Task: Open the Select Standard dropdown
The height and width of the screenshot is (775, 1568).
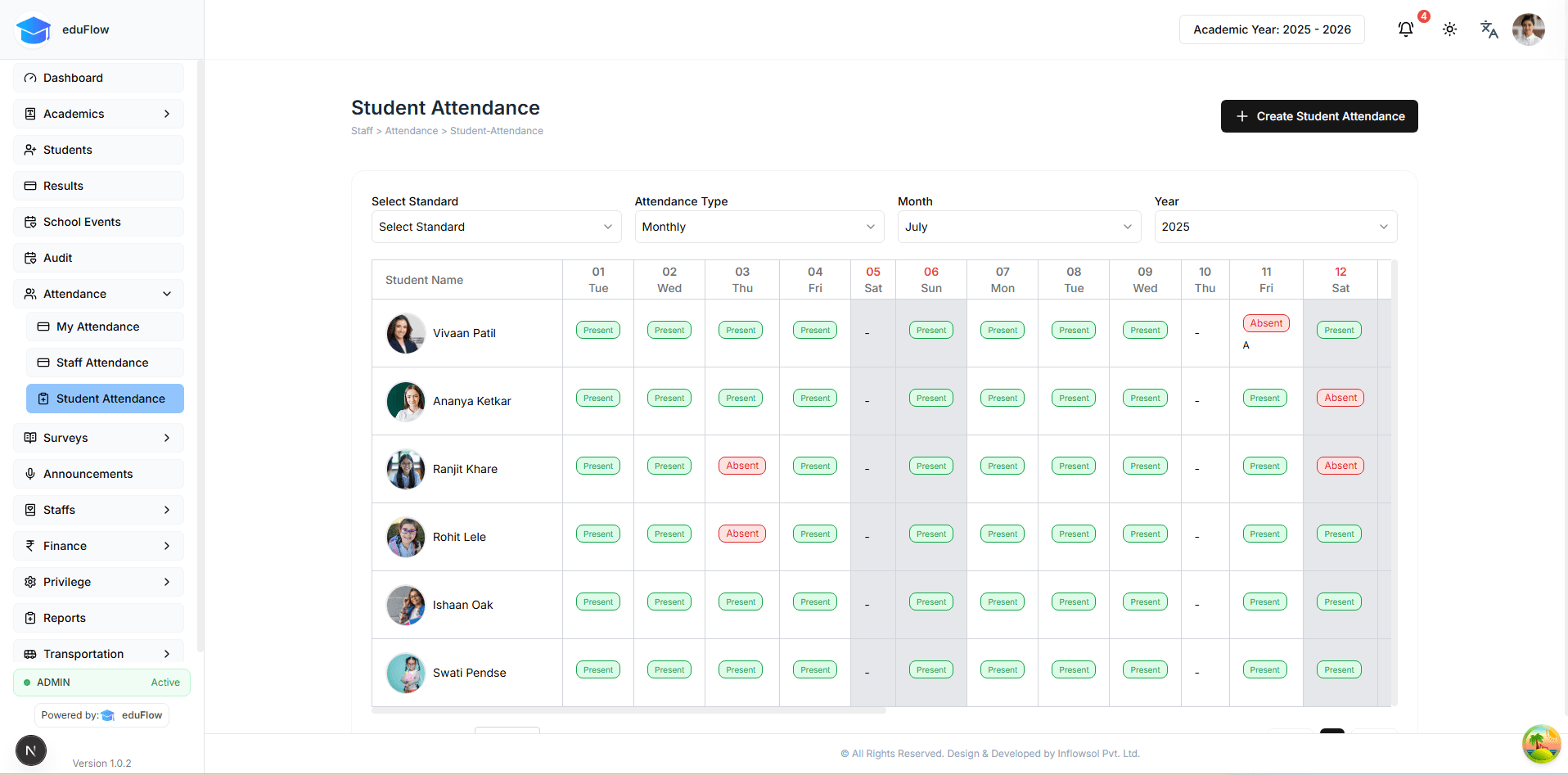Action: click(496, 227)
